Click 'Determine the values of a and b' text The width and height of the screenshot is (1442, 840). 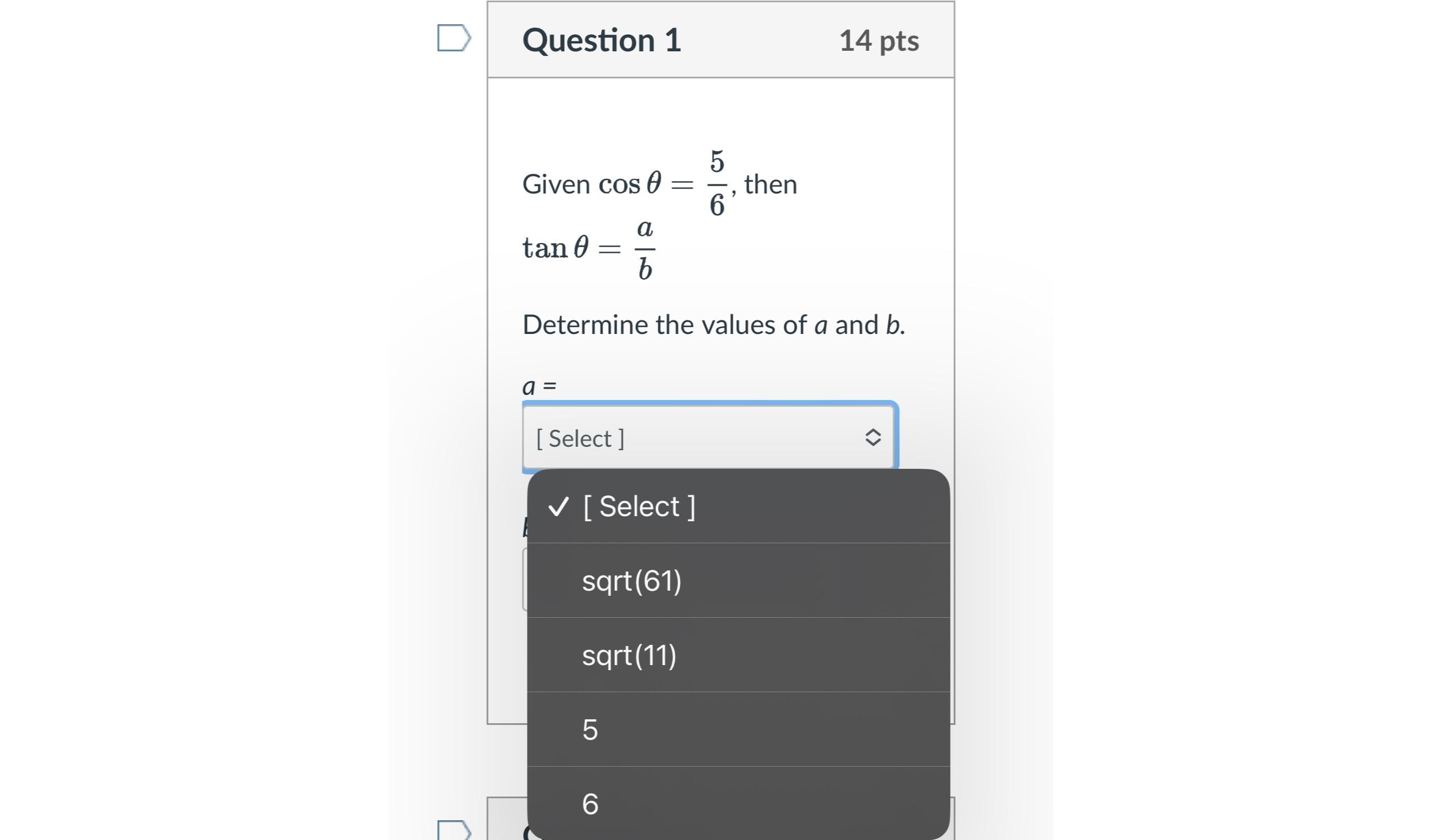pos(713,325)
